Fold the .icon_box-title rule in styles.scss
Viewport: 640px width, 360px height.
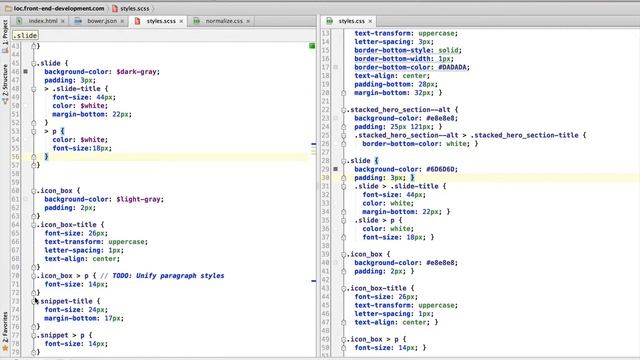click(33, 225)
